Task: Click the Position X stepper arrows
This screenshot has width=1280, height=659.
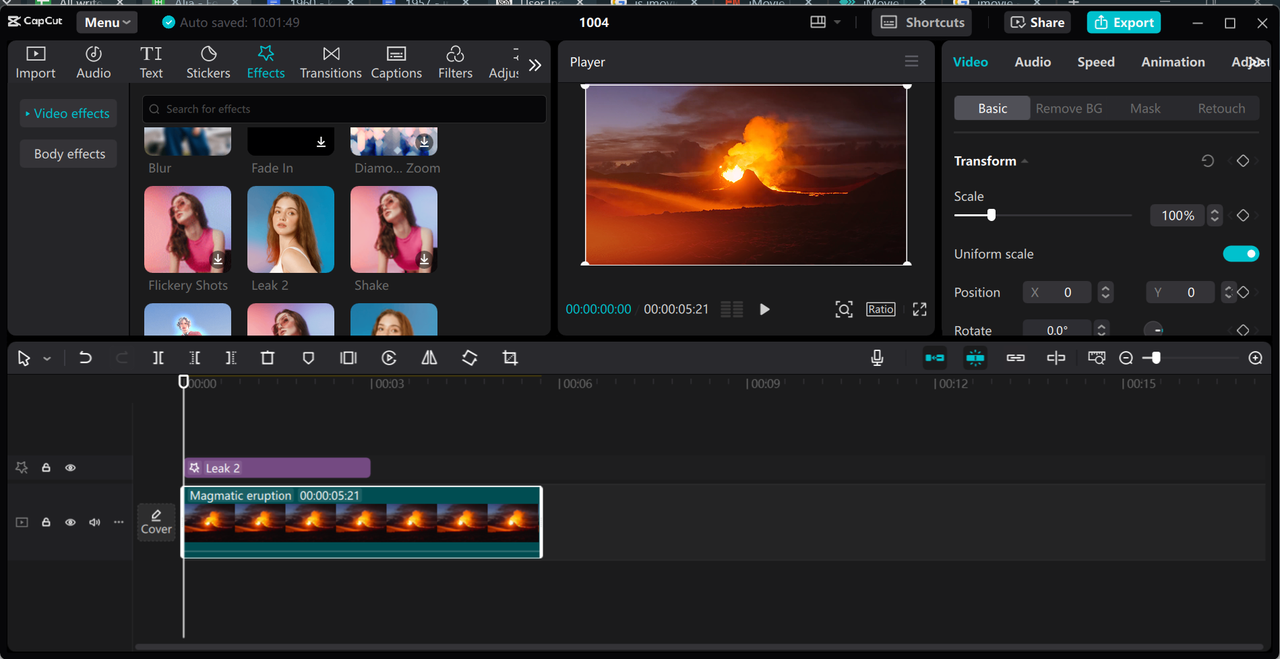Action: pos(1105,292)
